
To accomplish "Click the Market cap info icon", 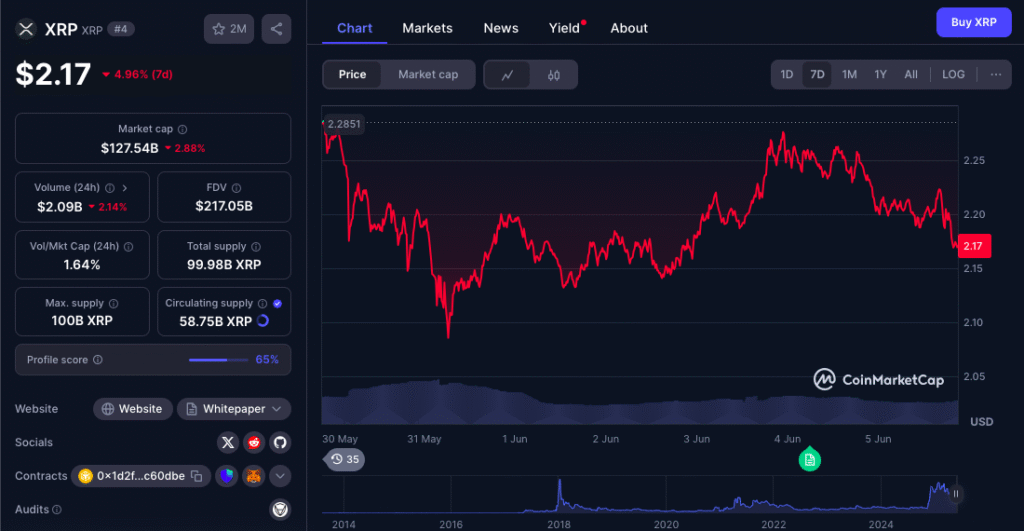I will pos(183,129).
